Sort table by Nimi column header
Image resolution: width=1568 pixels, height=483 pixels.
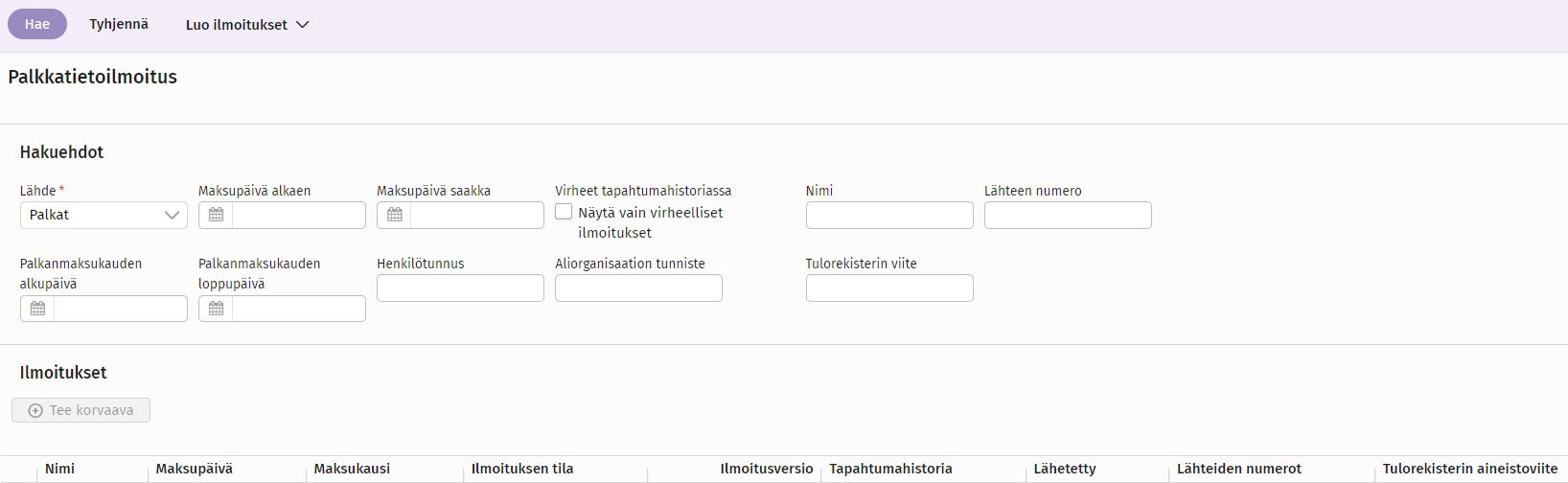(59, 469)
